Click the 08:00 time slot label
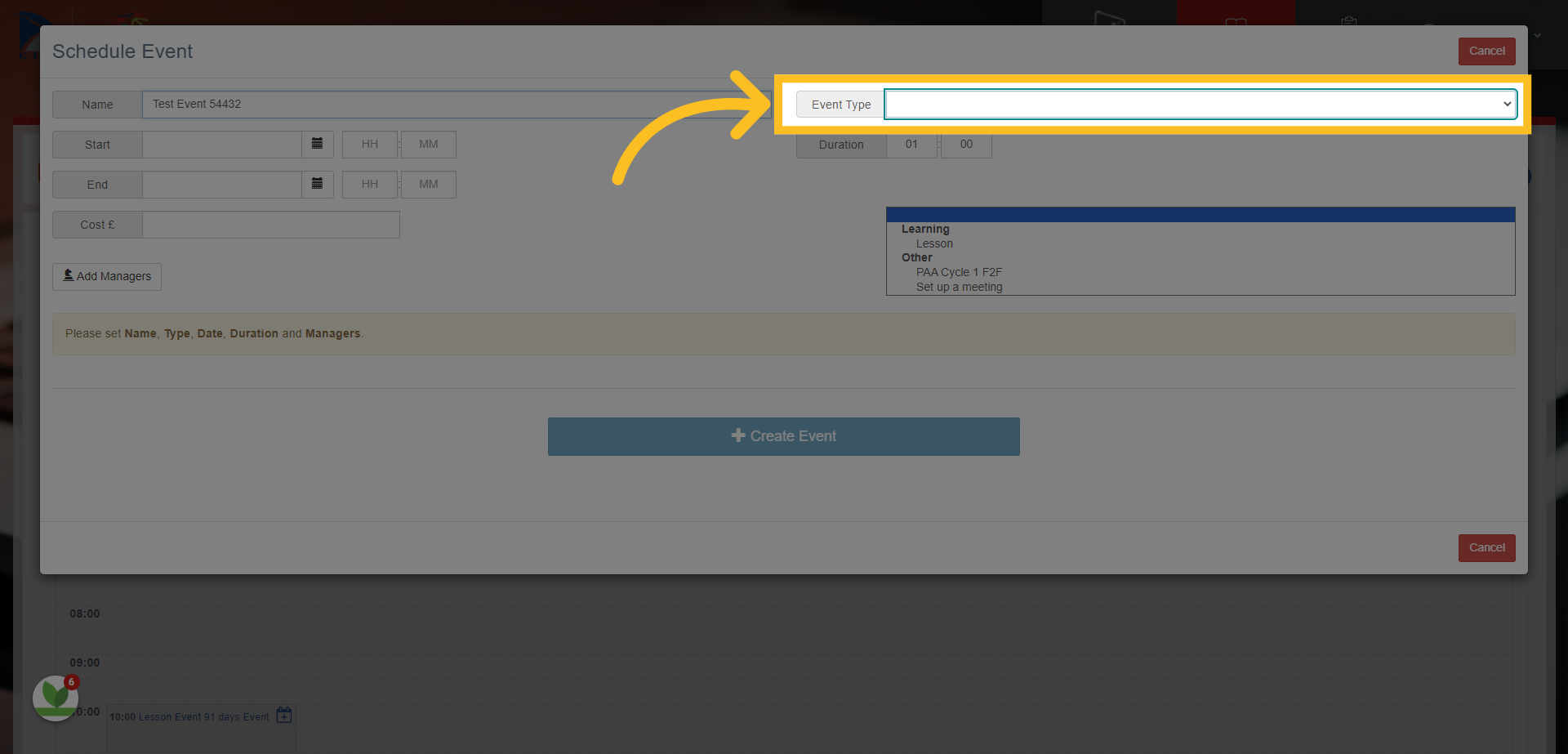The image size is (1568, 754). click(84, 613)
